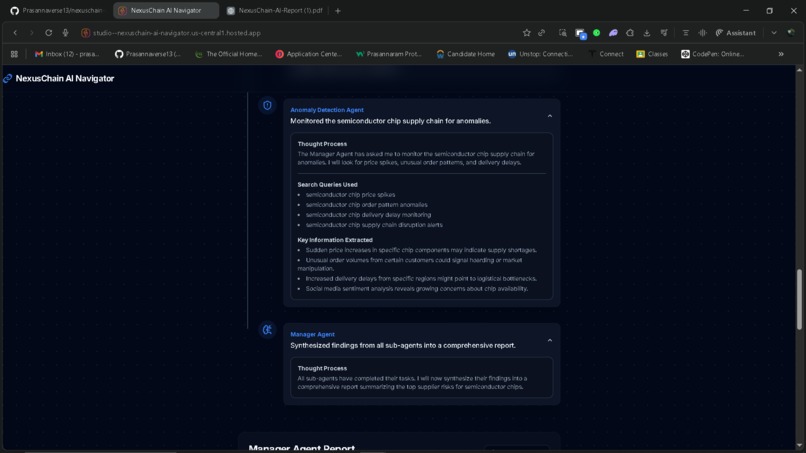Open the purple feather extension
Viewport: 806px width, 453px height.
click(x=613, y=33)
